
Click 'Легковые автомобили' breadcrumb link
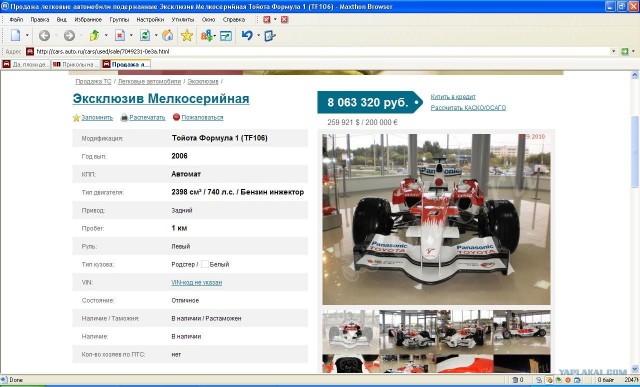click(149, 82)
